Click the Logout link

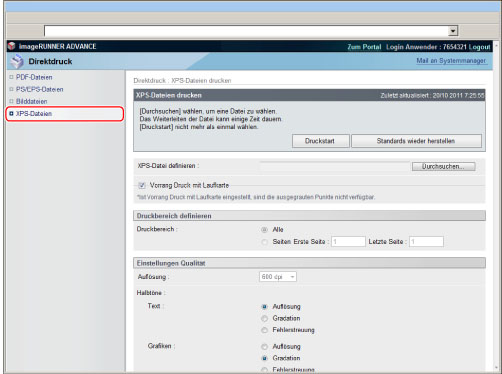click(x=479, y=47)
